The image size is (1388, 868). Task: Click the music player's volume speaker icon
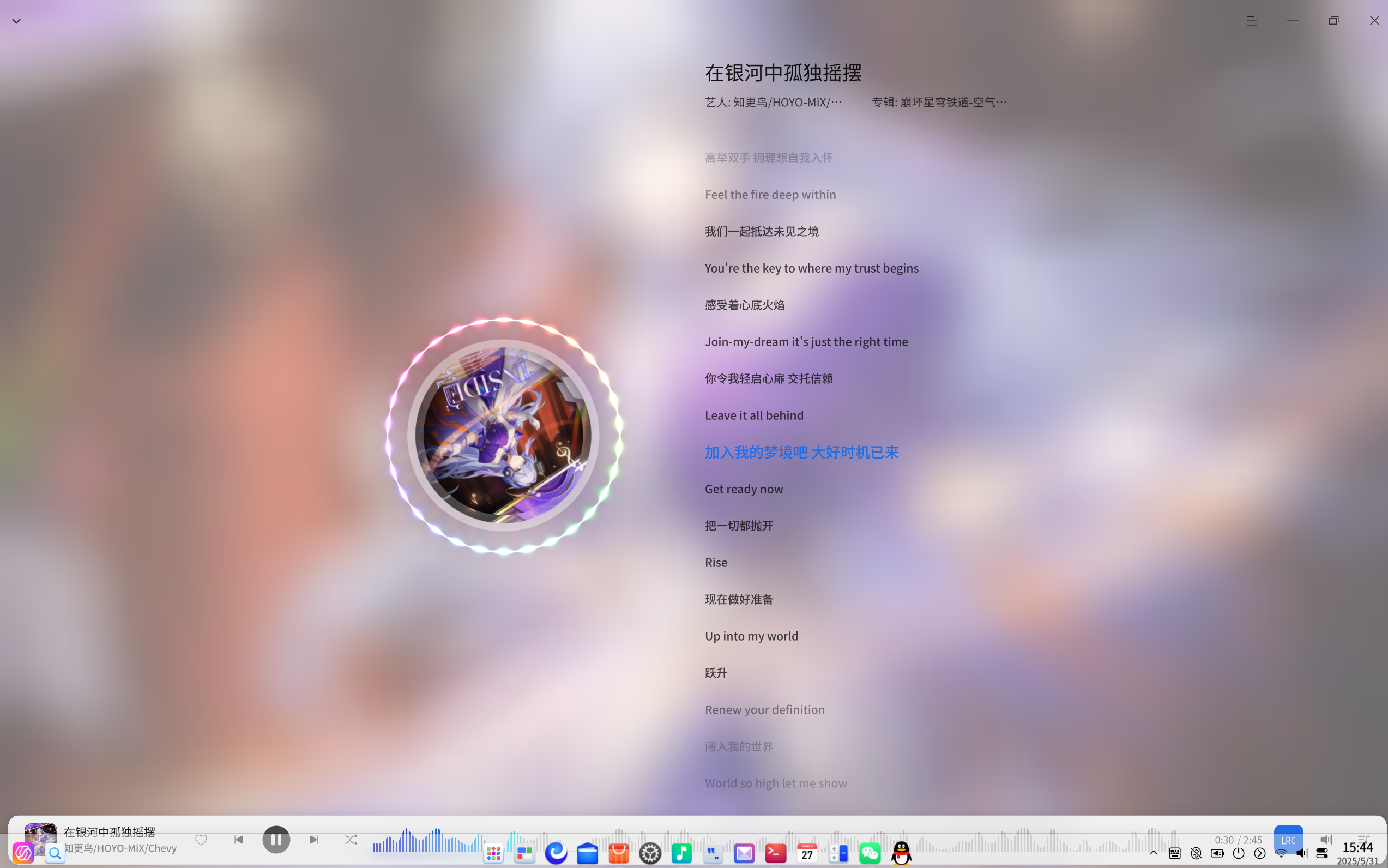1325,839
